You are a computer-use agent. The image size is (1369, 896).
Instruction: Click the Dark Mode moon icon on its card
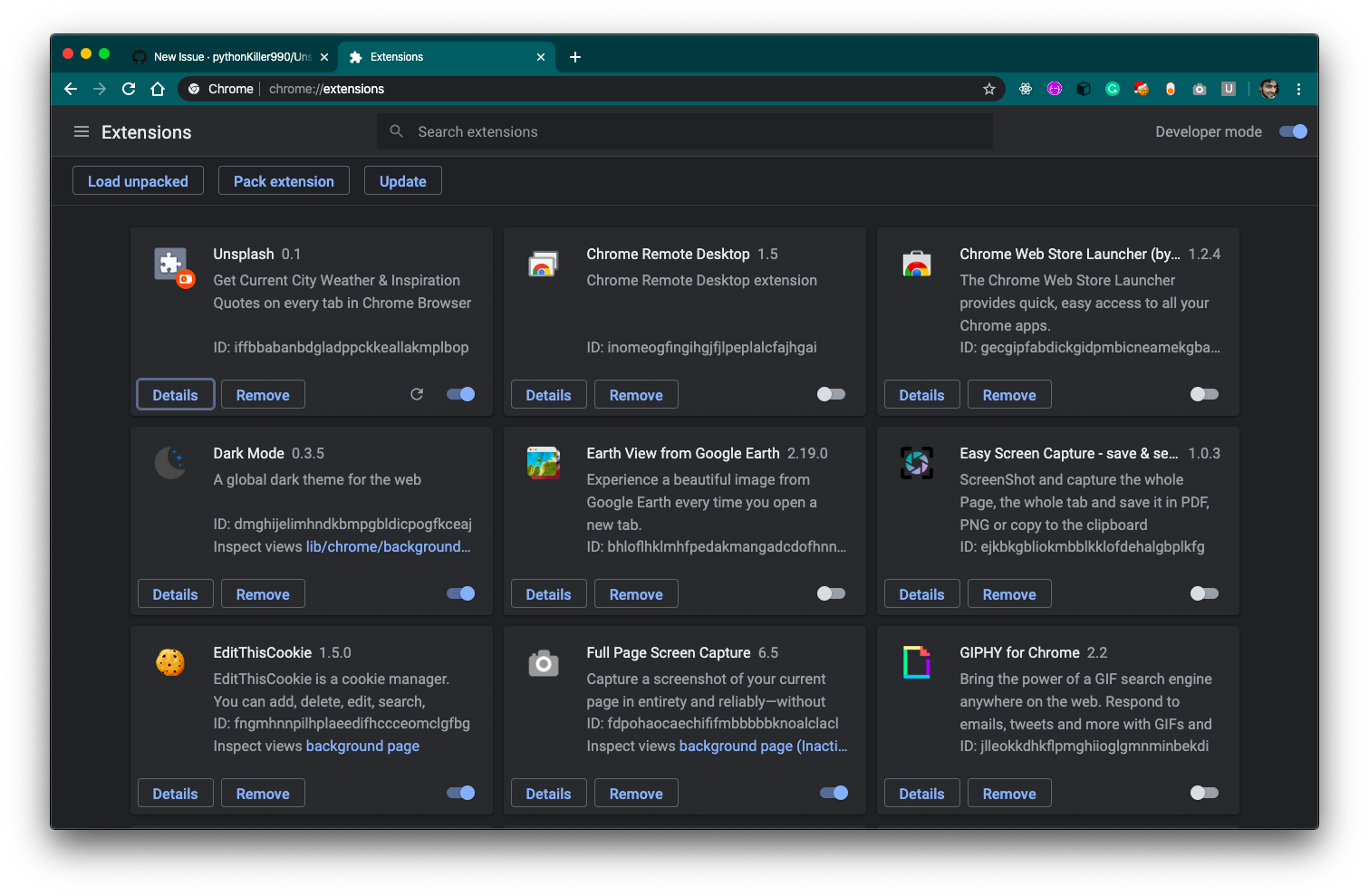tap(171, 463)
